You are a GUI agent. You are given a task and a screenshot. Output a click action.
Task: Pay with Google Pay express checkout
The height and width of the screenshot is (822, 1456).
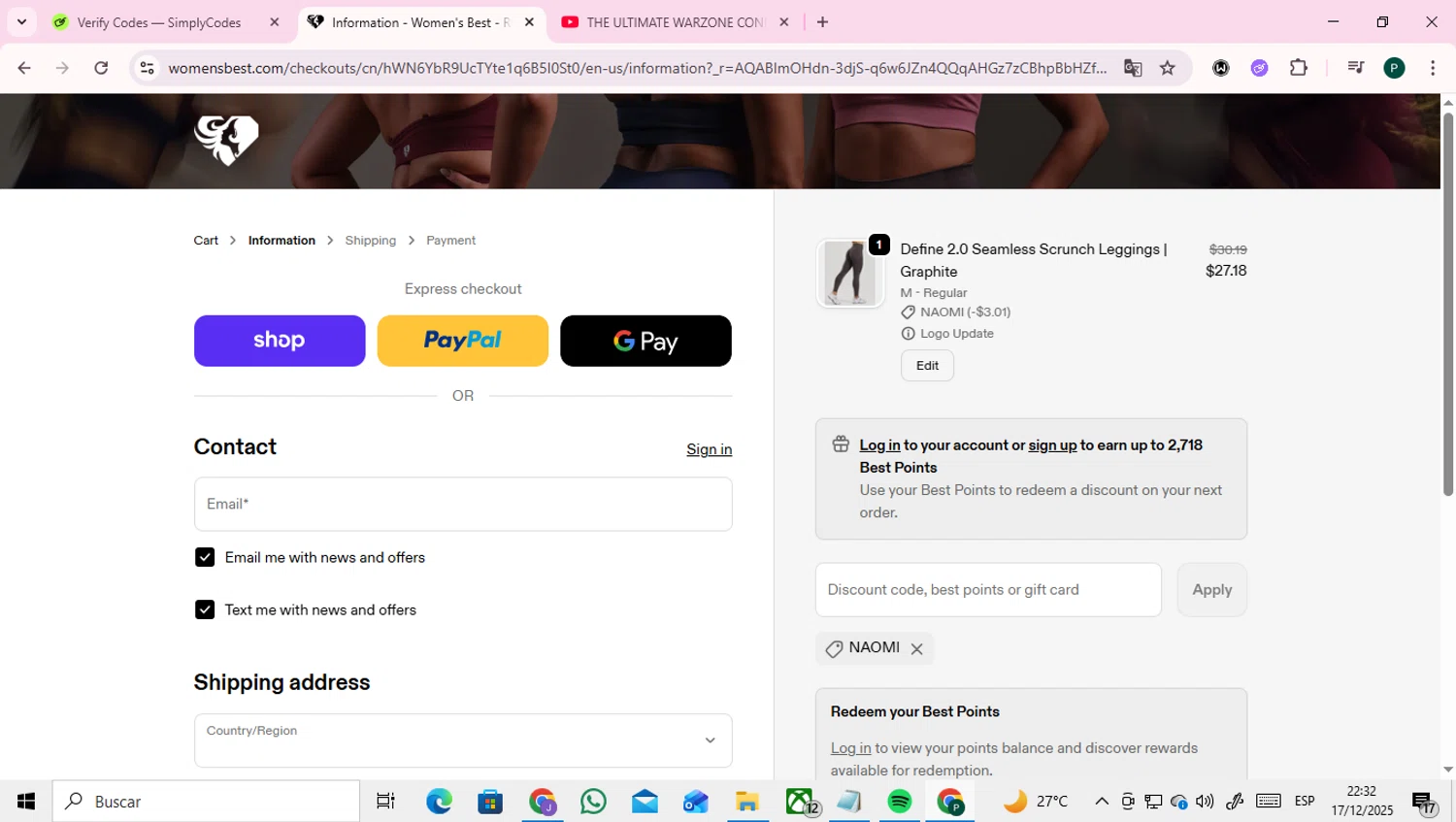(x=645, y=341)
